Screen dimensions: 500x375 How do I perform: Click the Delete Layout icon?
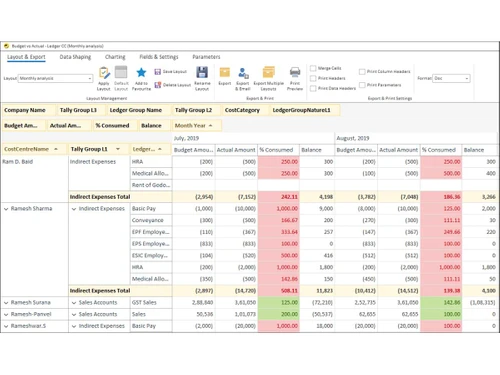coord(158,85)
